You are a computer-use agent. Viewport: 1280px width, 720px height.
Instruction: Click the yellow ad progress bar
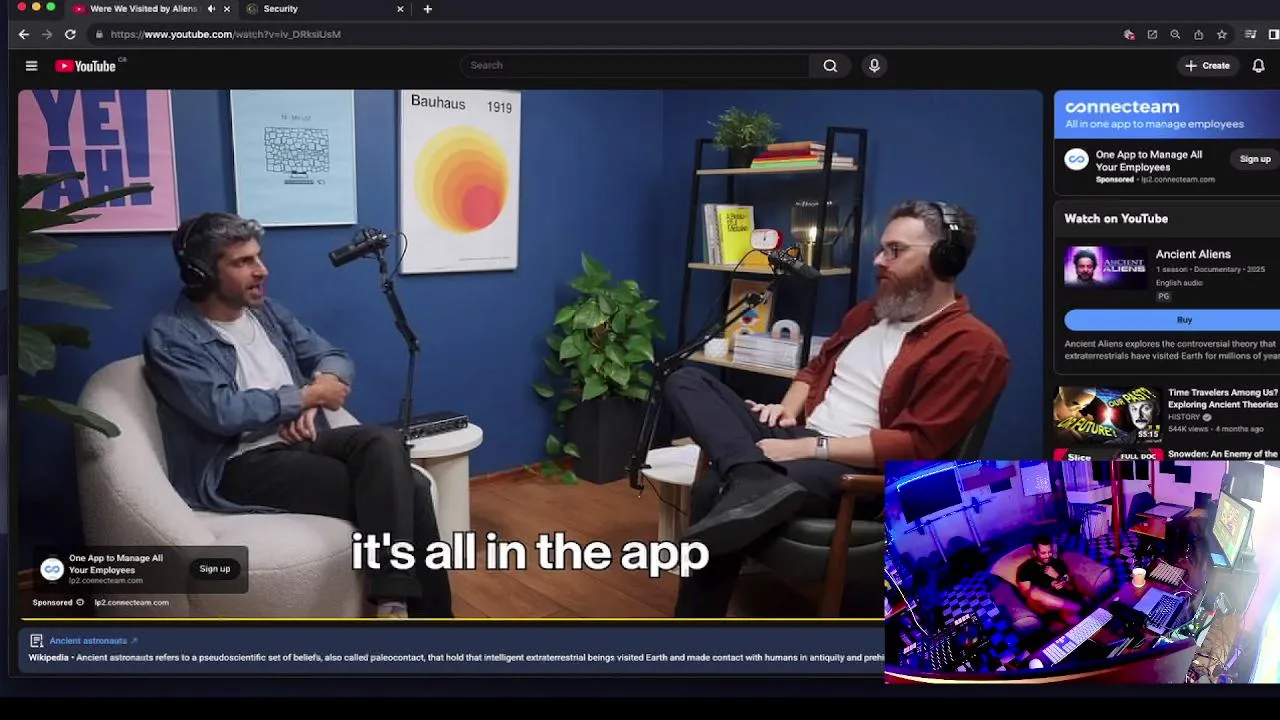click(450, 619)
